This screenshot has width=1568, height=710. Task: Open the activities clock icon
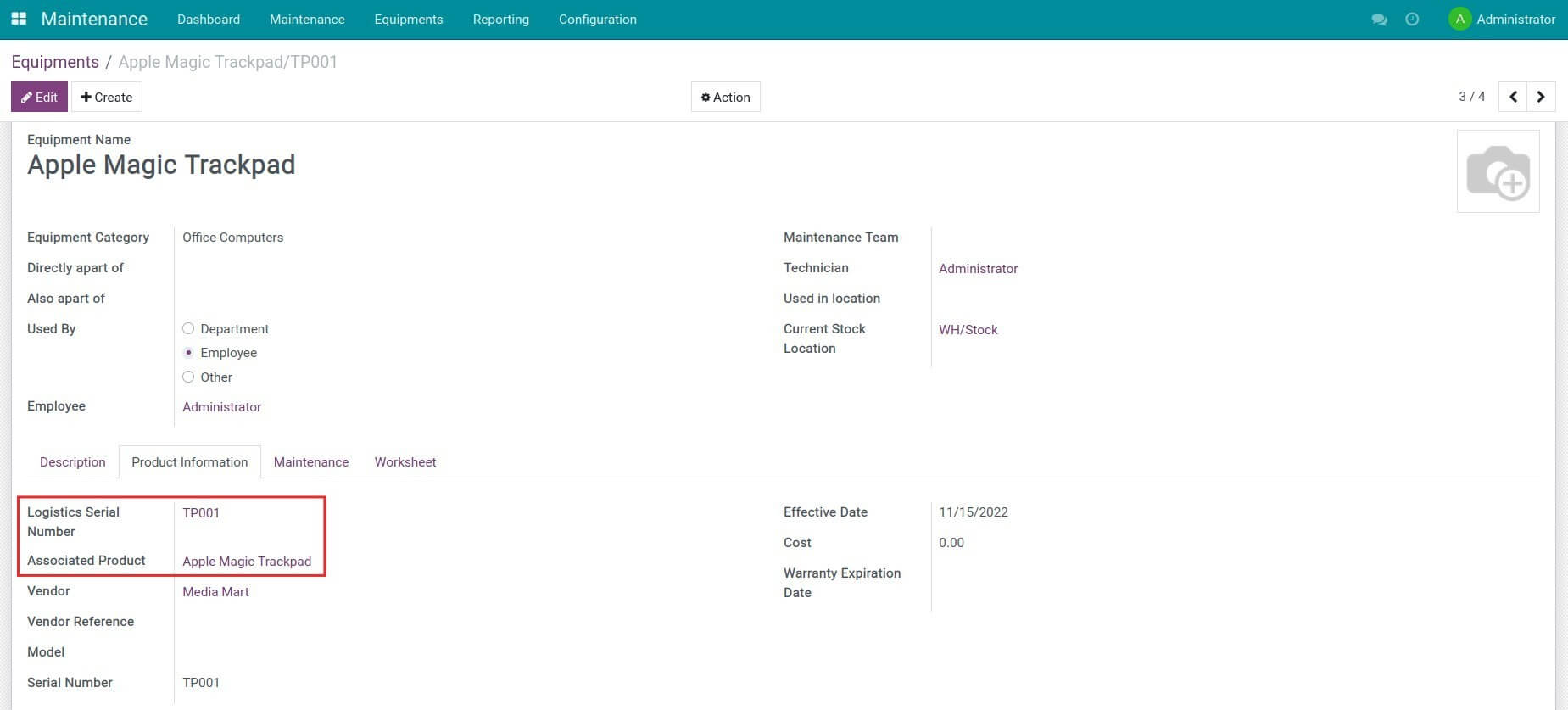click(x=1412, y=20)
